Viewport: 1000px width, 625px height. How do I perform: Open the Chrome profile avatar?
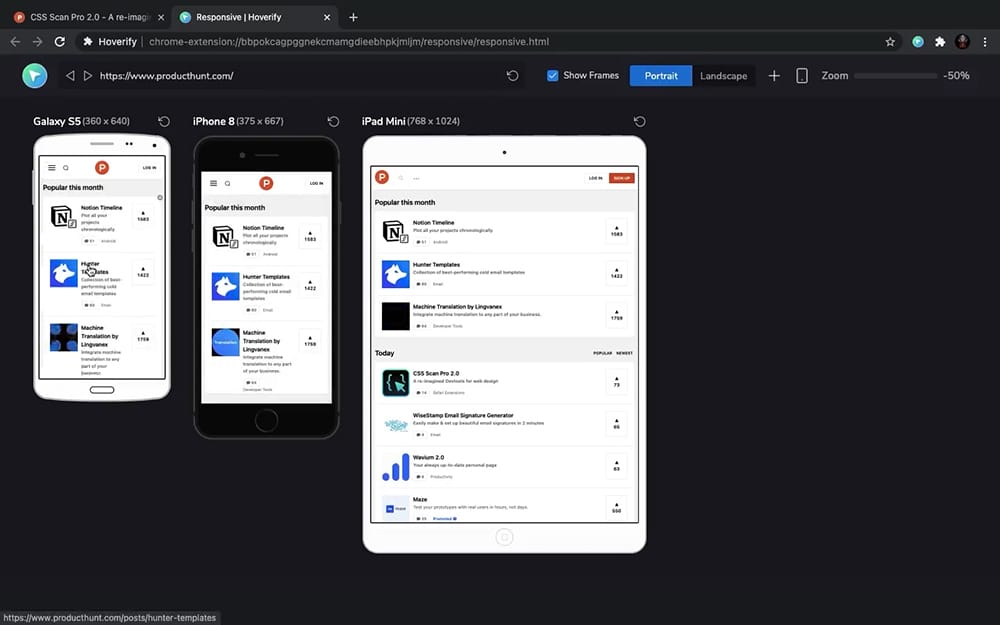coord(962,42)
